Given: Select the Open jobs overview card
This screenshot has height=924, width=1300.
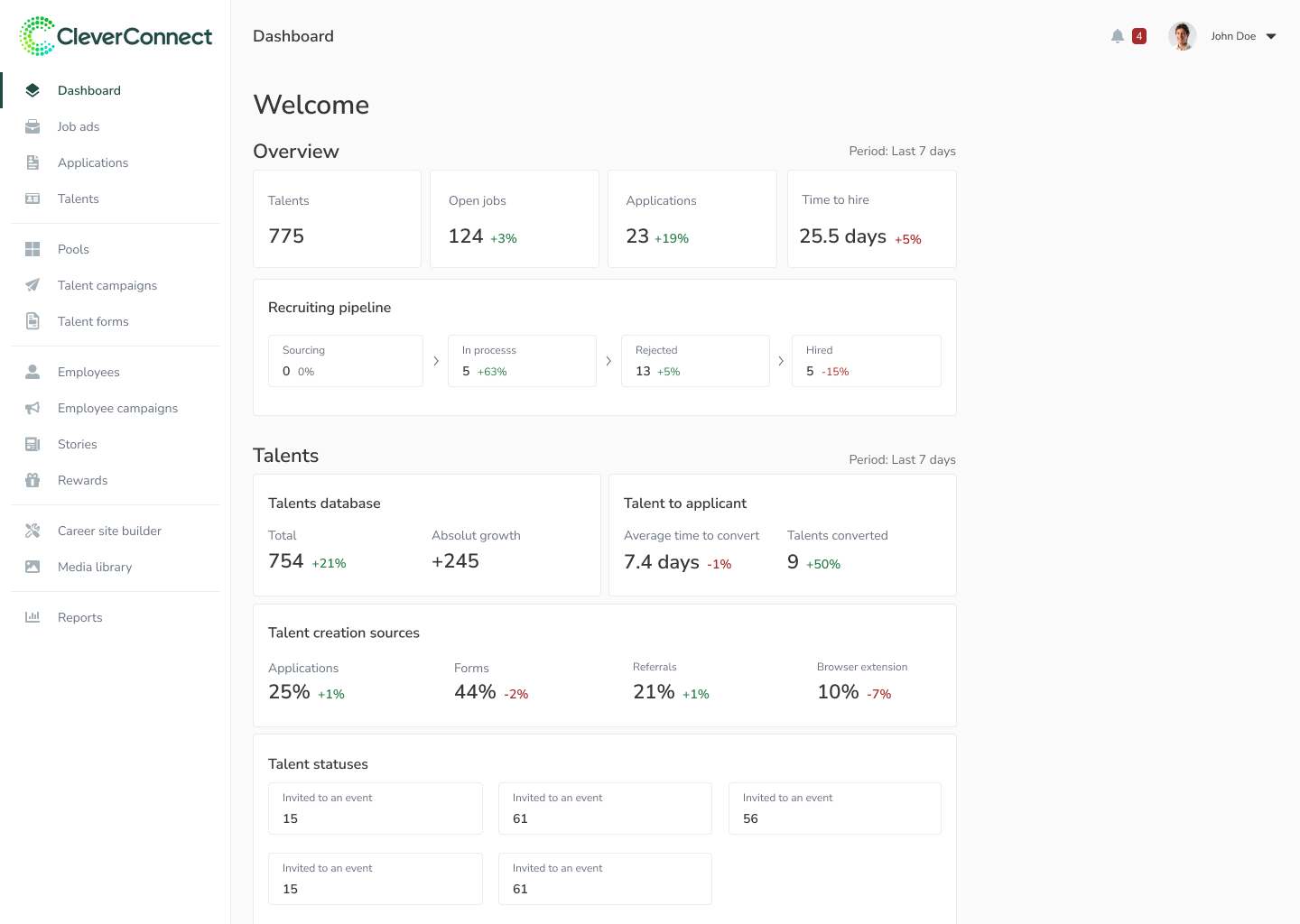Looking at the screenshot, I should tap(514, 219).
